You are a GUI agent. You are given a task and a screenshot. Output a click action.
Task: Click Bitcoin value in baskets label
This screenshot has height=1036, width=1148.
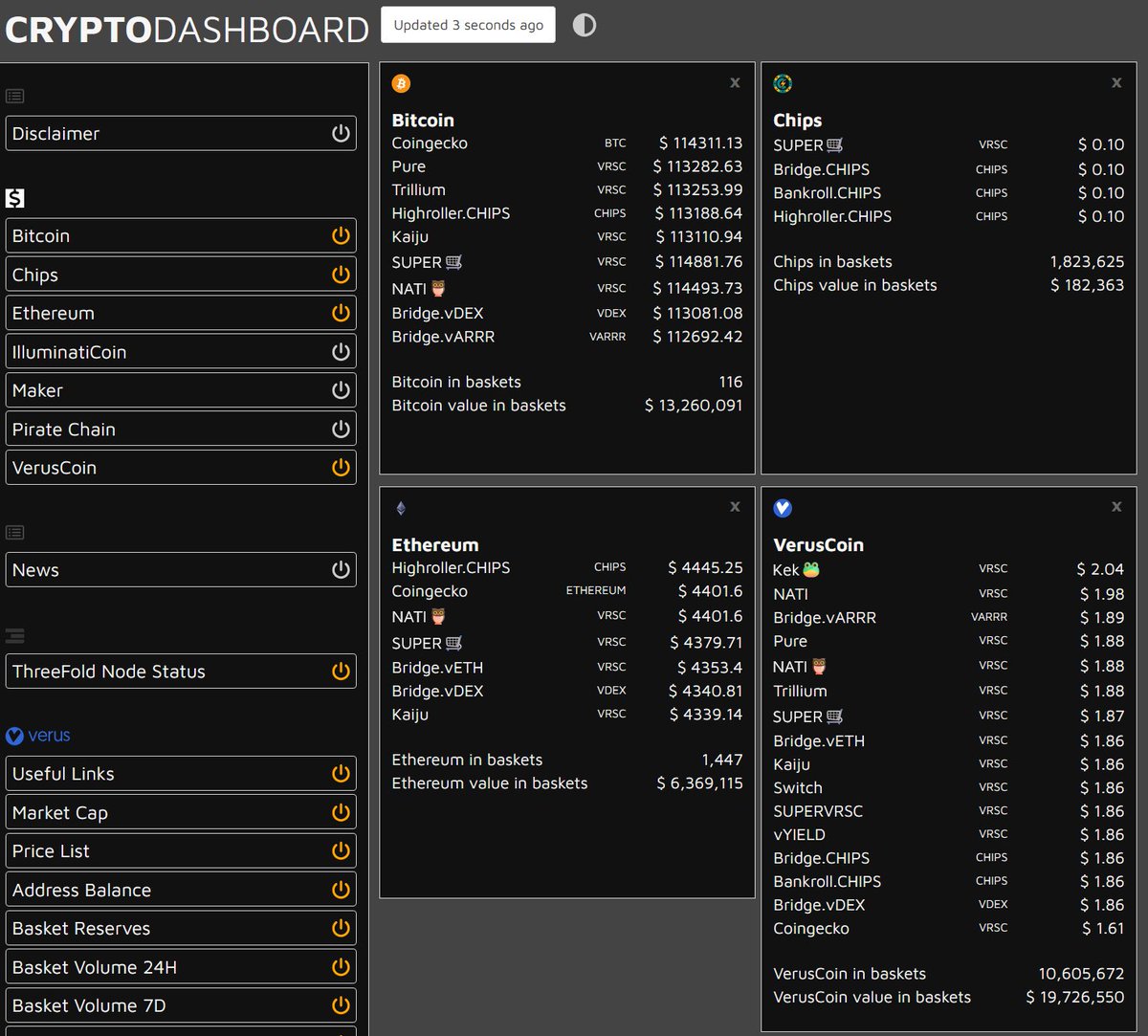pos(478,406)
